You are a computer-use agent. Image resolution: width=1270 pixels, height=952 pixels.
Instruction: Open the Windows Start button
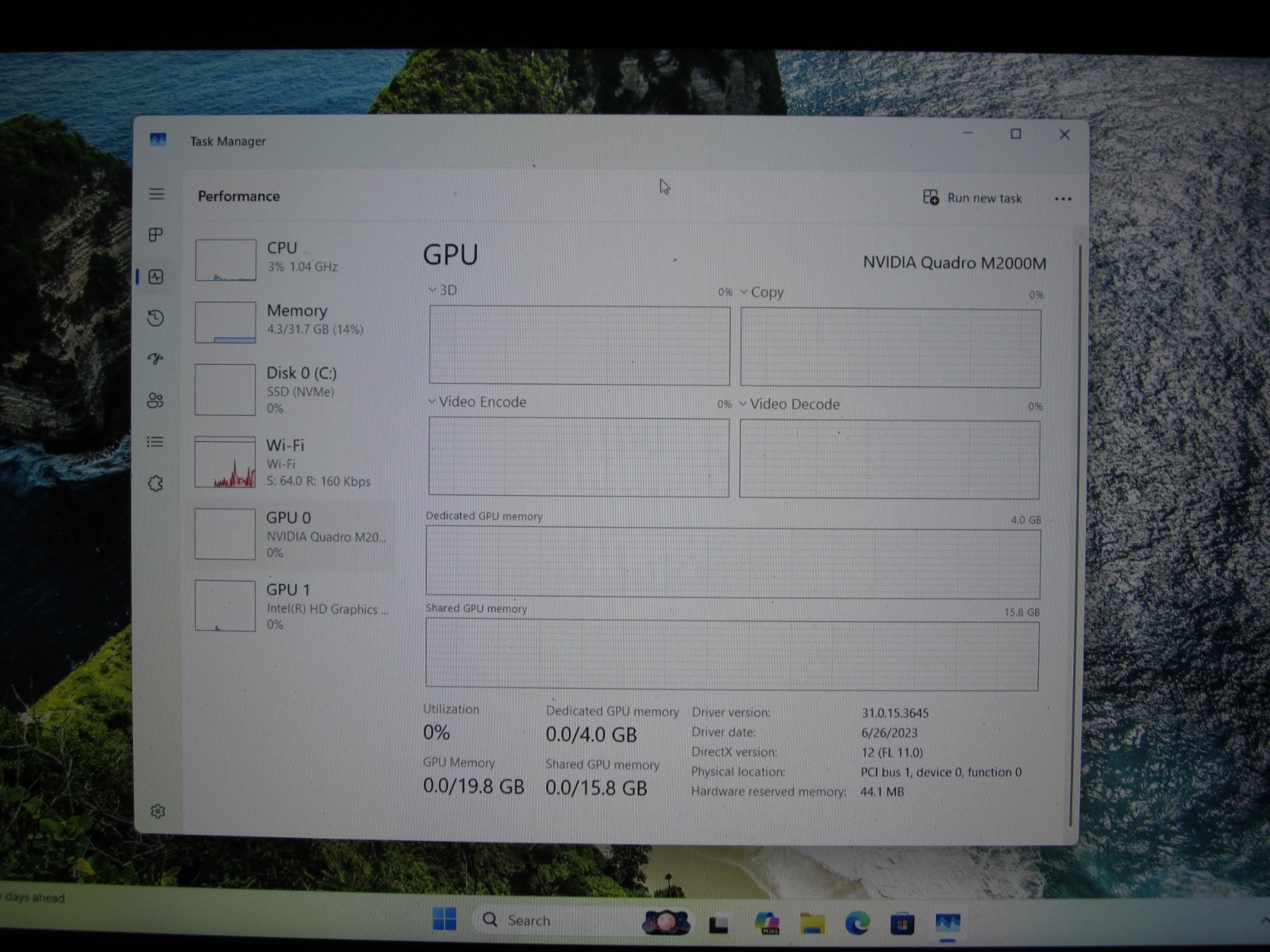click(x=444, y=919)
